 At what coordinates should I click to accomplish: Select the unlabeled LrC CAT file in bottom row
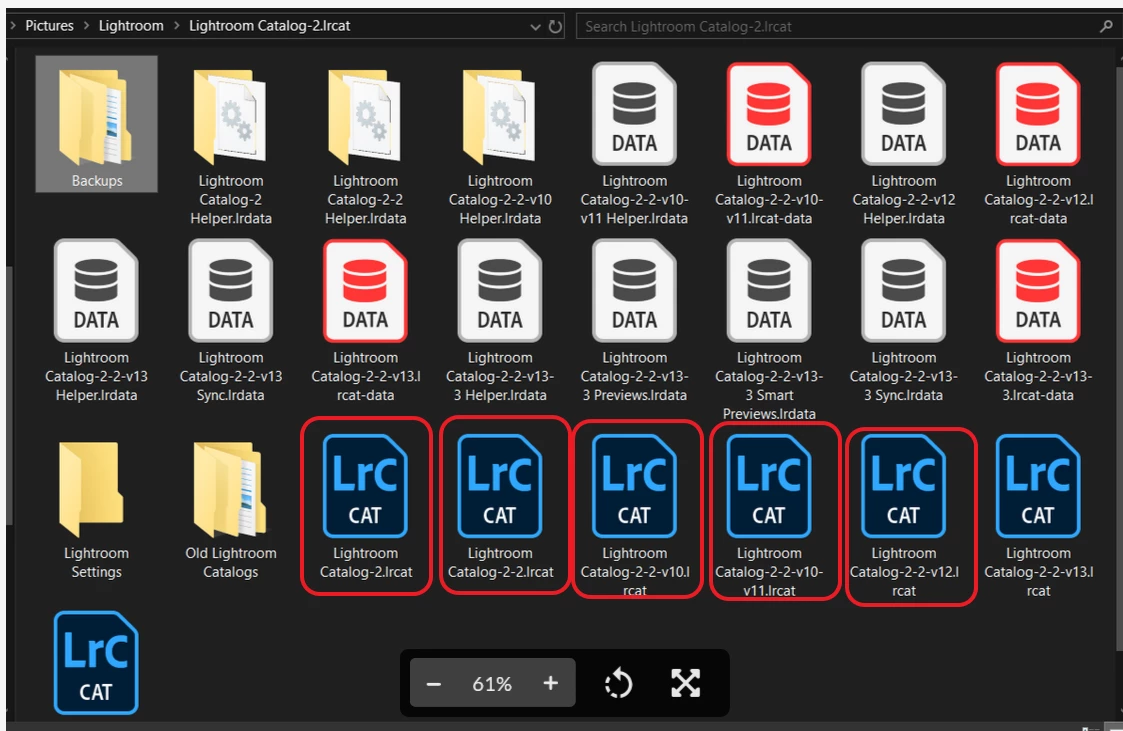coord(96,663)
